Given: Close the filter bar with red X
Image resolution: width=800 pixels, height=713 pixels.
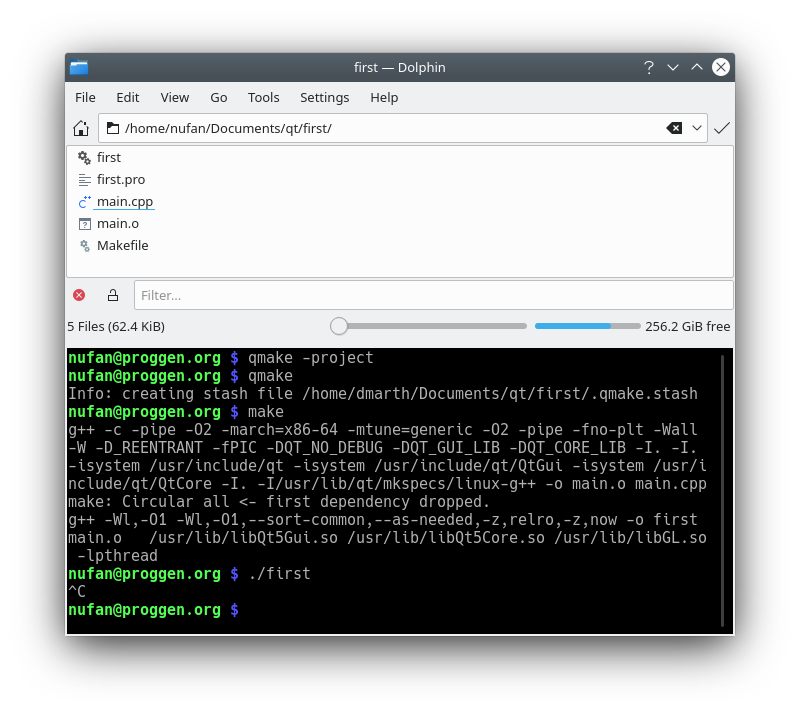Looking at the screenshot, I should 79,295.
